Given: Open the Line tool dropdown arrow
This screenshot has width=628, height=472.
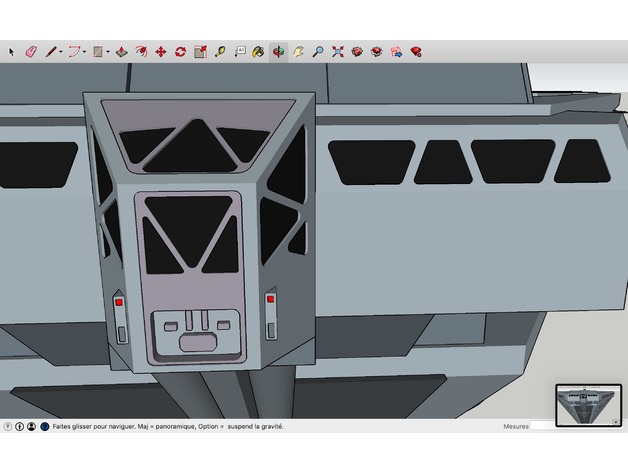Looking at the screenshot, I should (x=61, y=52).
